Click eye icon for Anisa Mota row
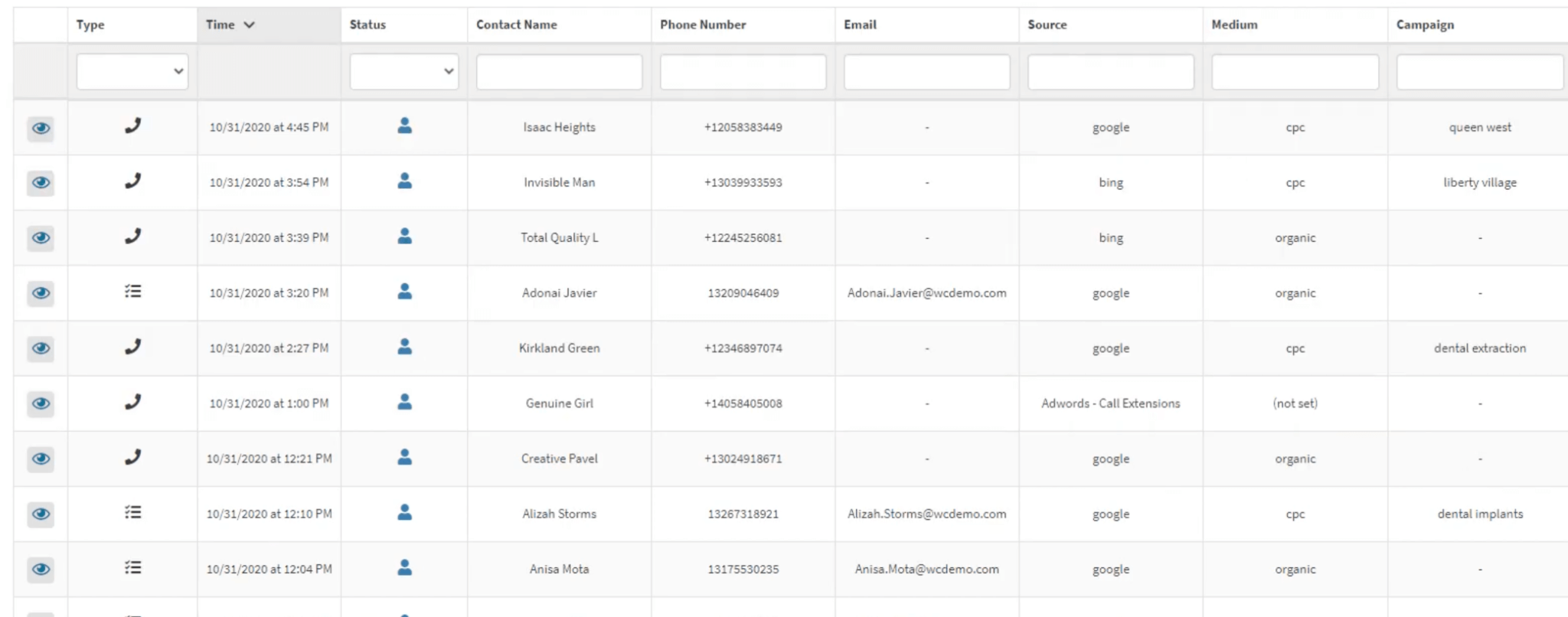The width and height of the screenshot is (1568, 617). [41, 569]
